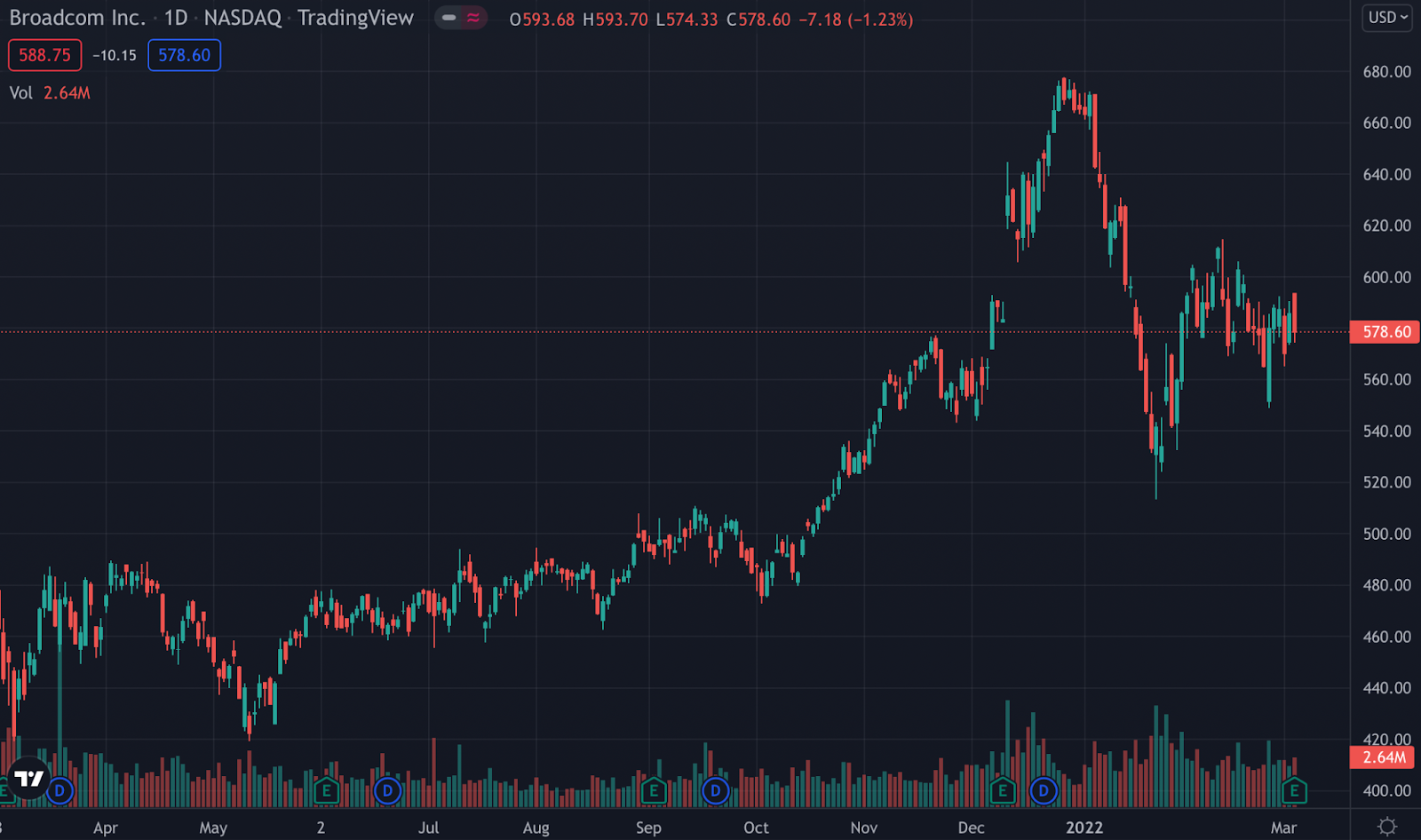Click the red 588.75 sell price button
Viewport: 1421px width, 840px height.
point(44,55)
